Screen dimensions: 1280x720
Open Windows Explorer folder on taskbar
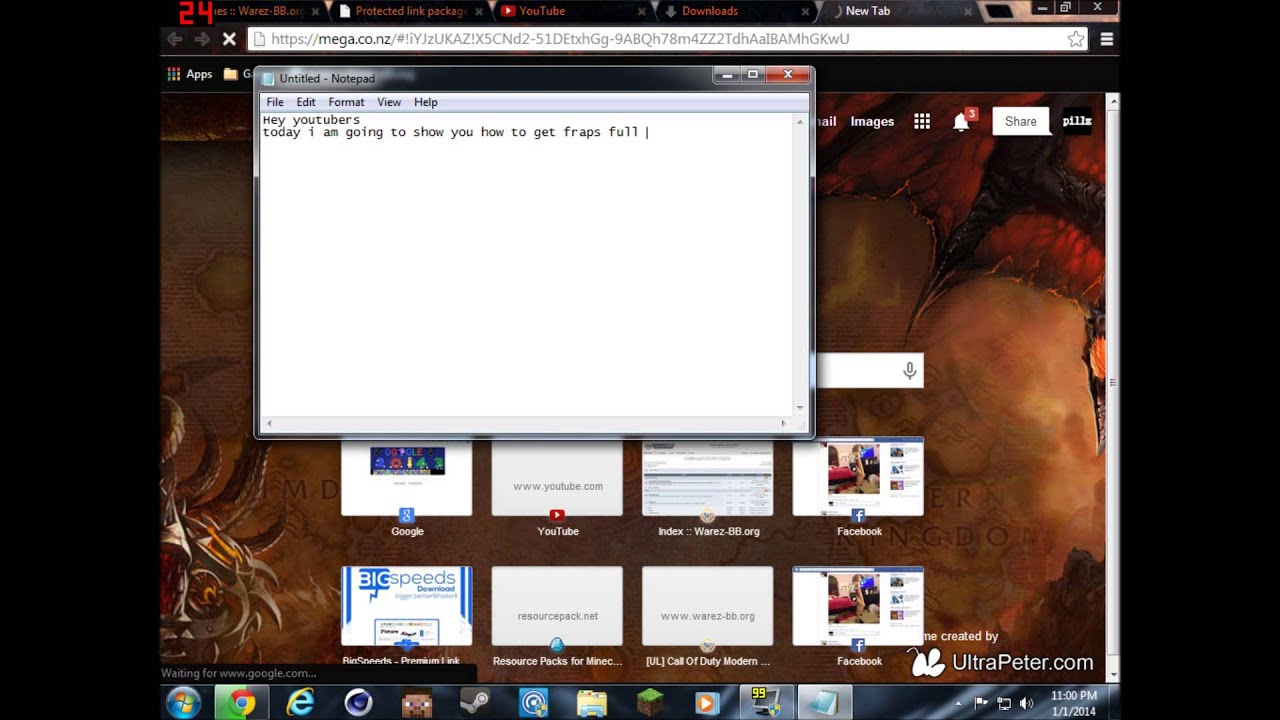(x=591, y=703)
